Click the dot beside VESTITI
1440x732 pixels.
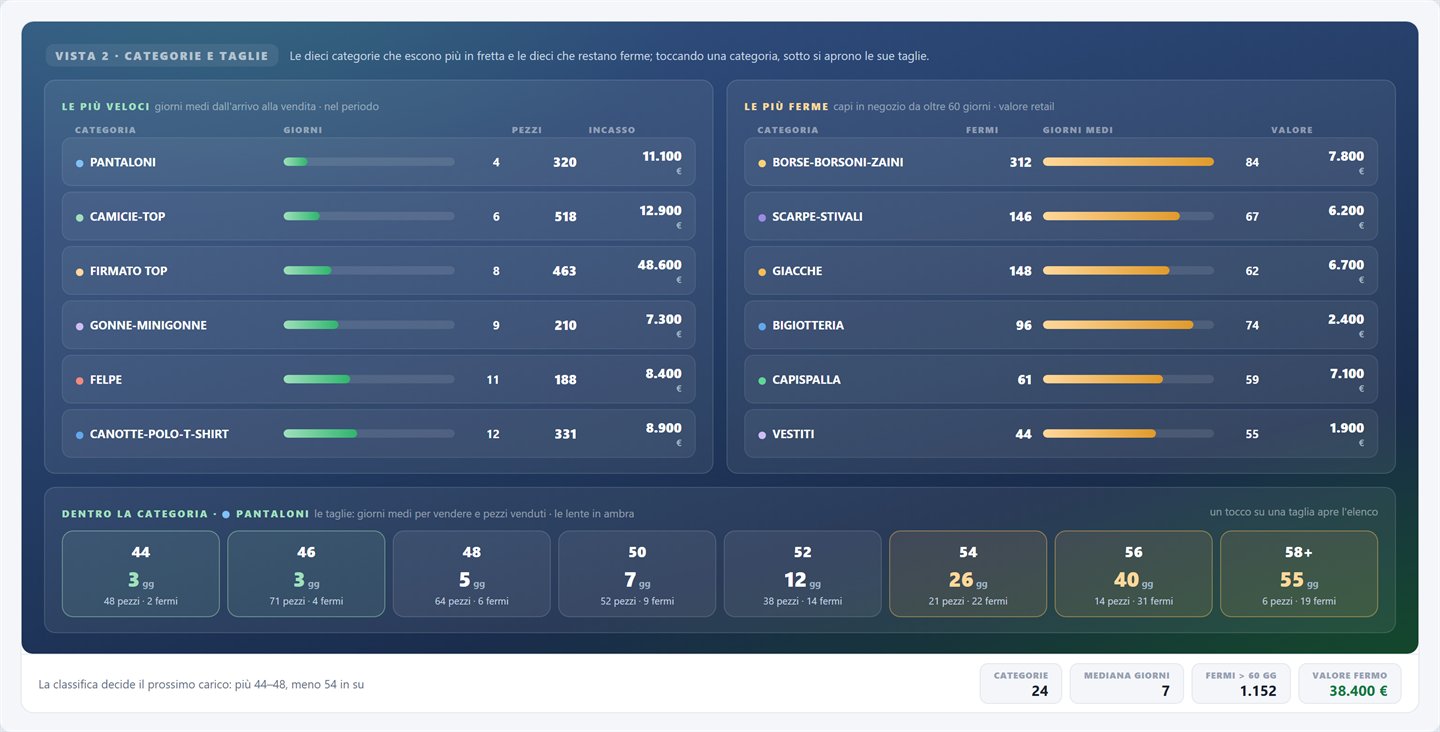tap(762, 434)
